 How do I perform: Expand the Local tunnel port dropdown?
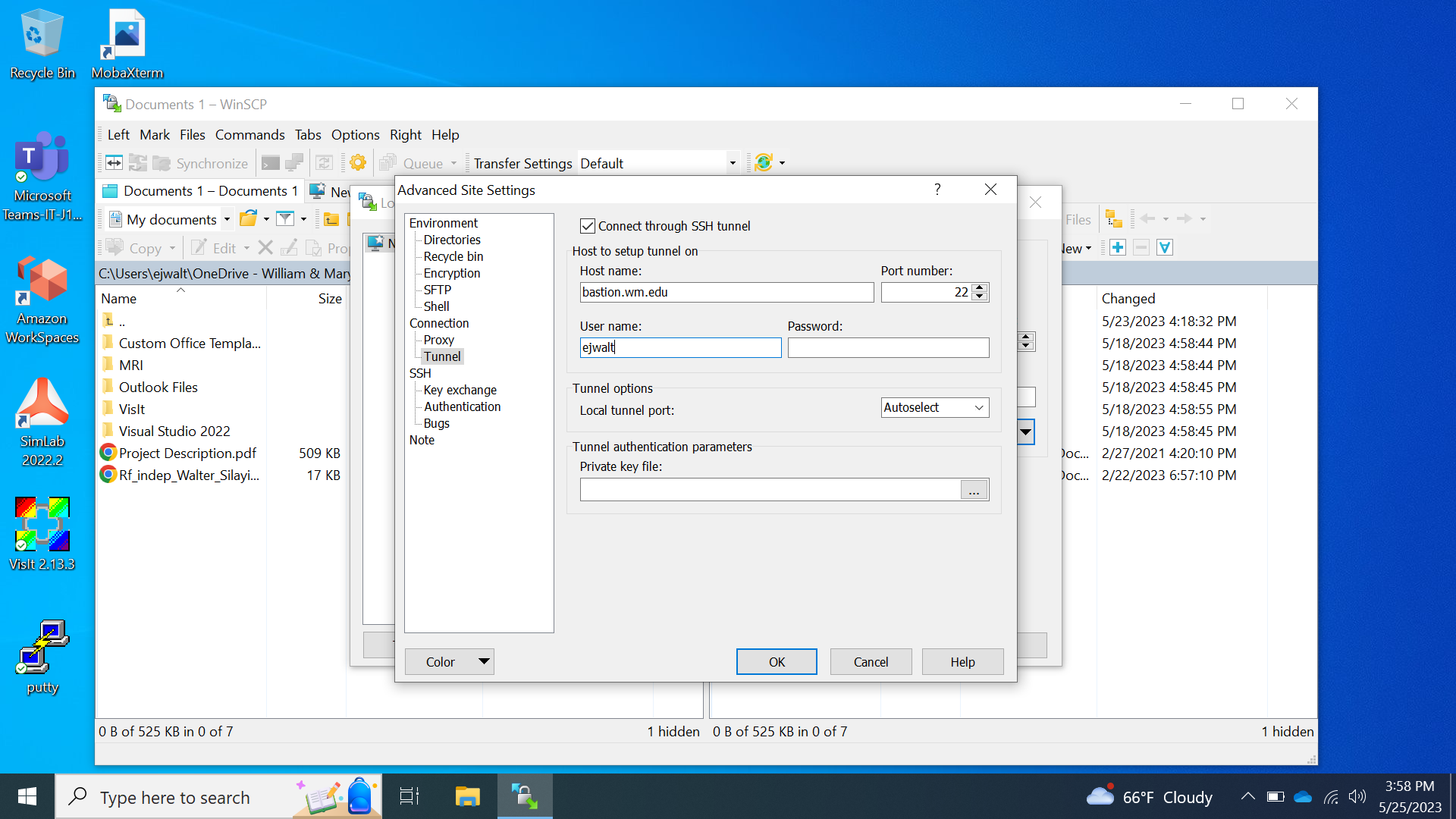pos(979,408)
